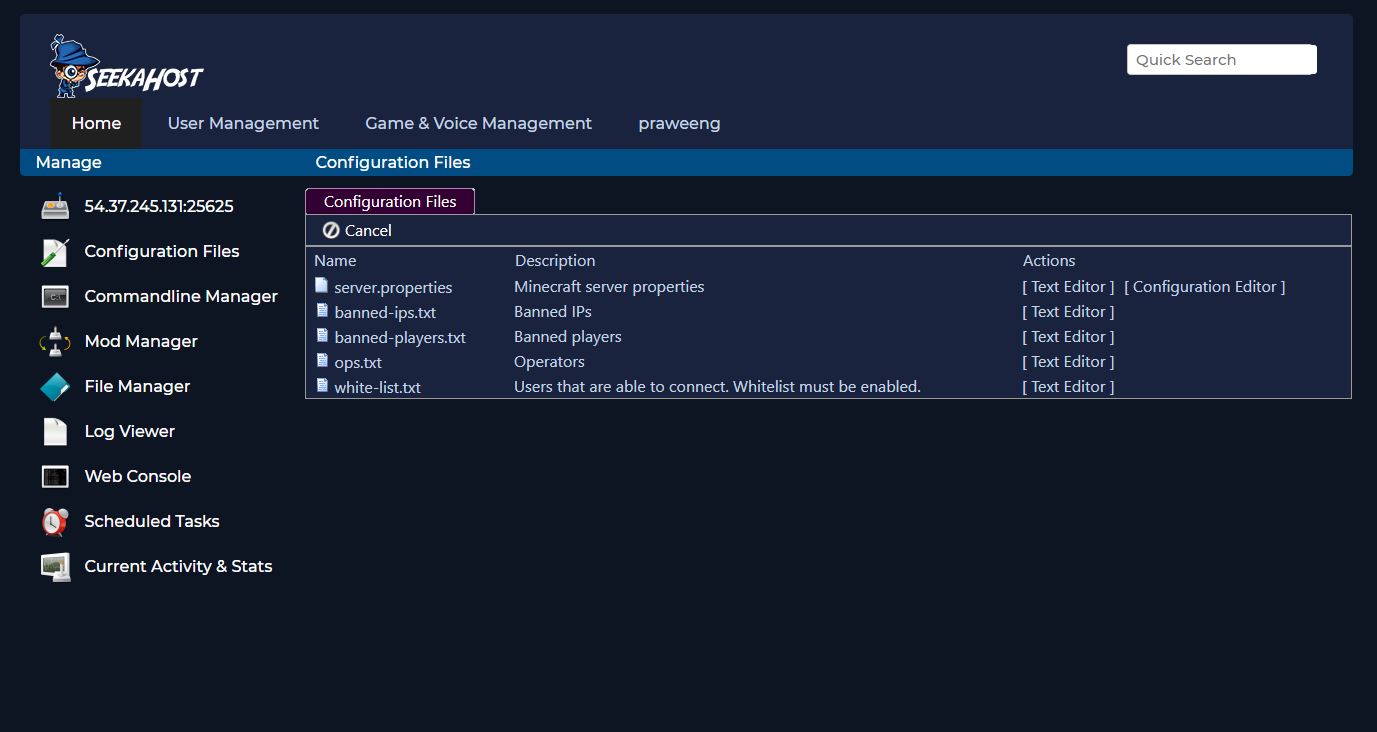This screenshot has width=1377, height=732.
Task: Click the Actions column header
Action: (x=1049, y=261)
